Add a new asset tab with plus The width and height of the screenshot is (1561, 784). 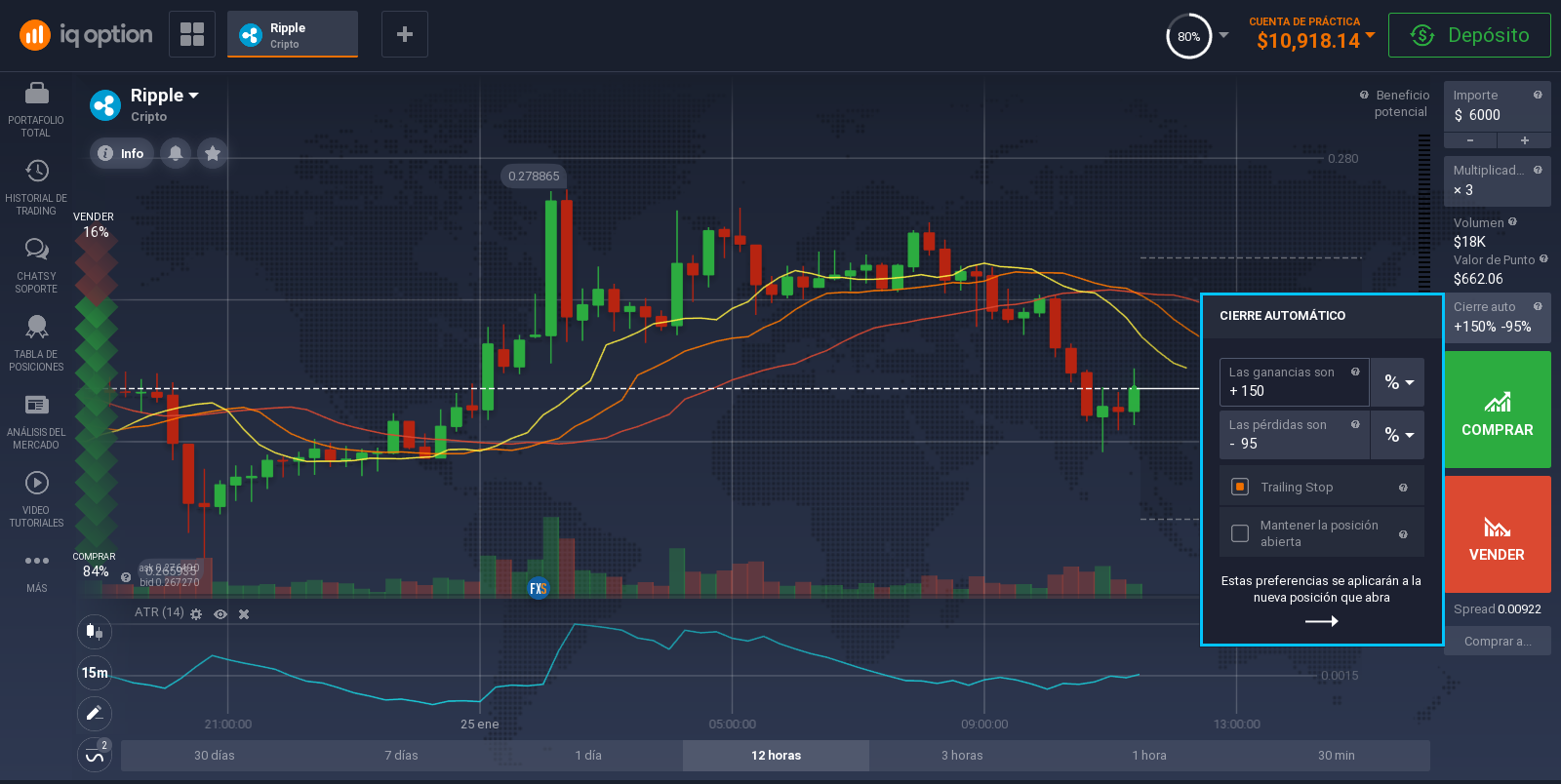coord(405,34)
